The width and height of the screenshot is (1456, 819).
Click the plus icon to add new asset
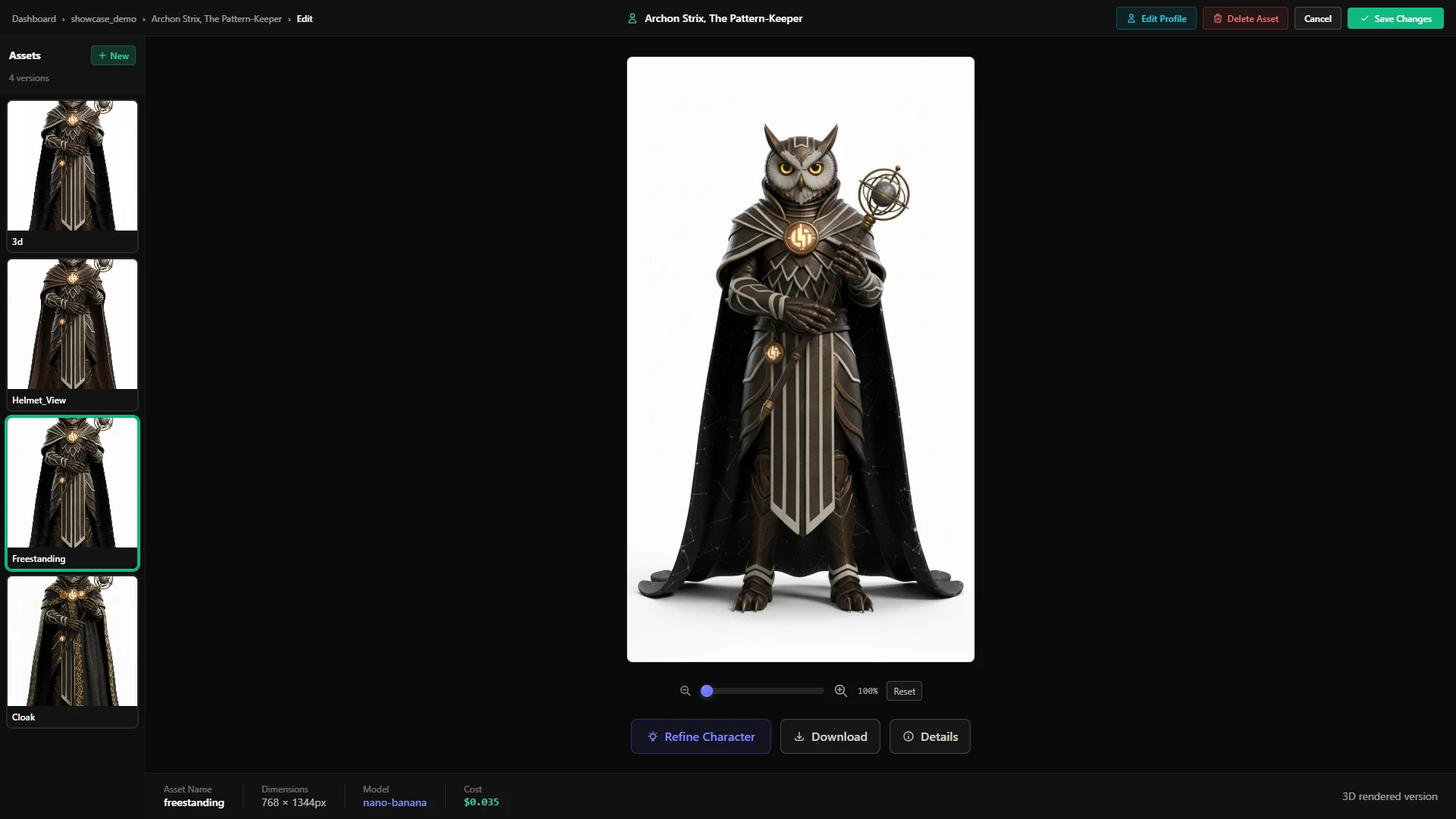click(102, 56)
